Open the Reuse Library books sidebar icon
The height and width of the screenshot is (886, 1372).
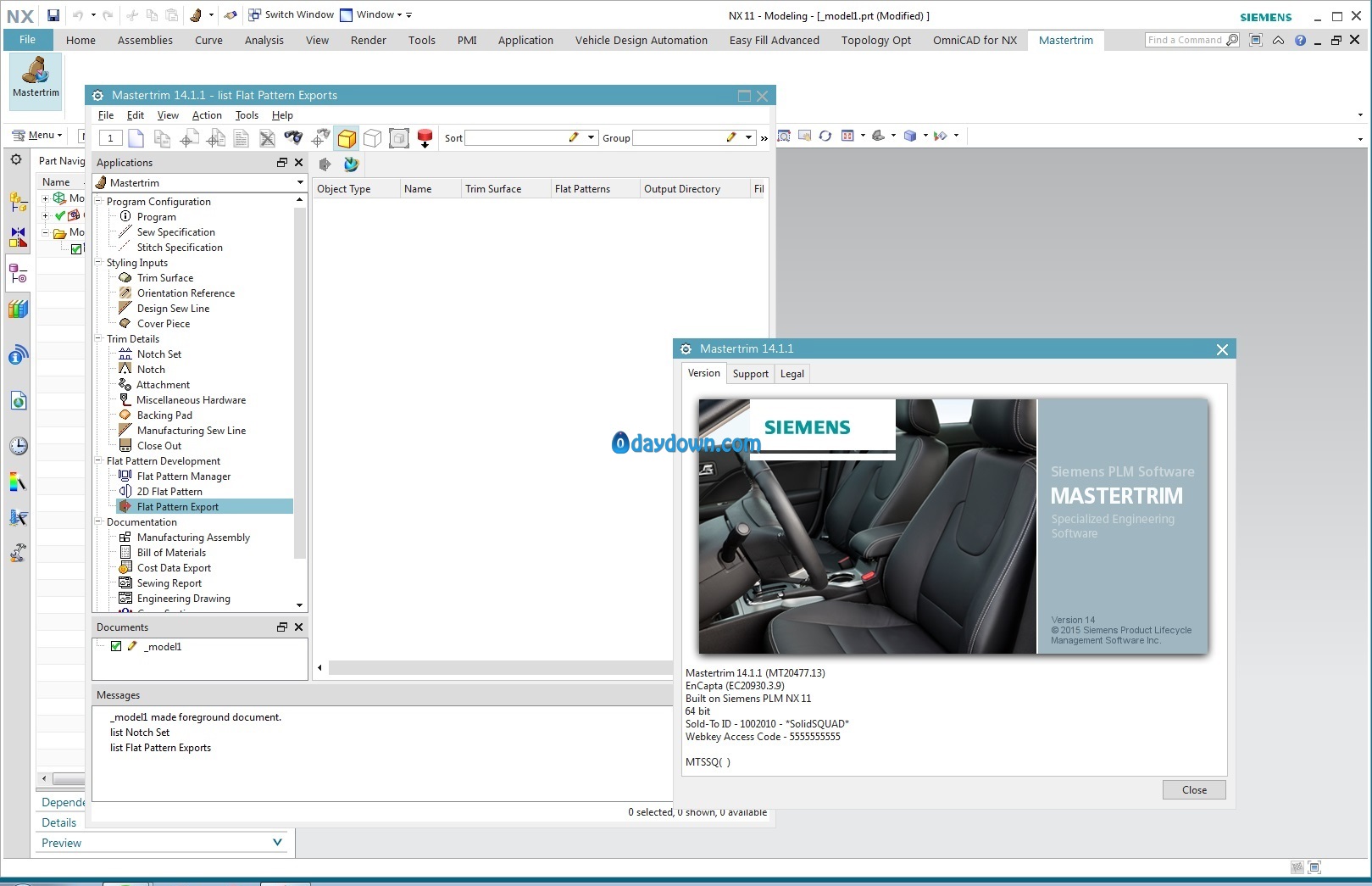[x=18, y=309]
